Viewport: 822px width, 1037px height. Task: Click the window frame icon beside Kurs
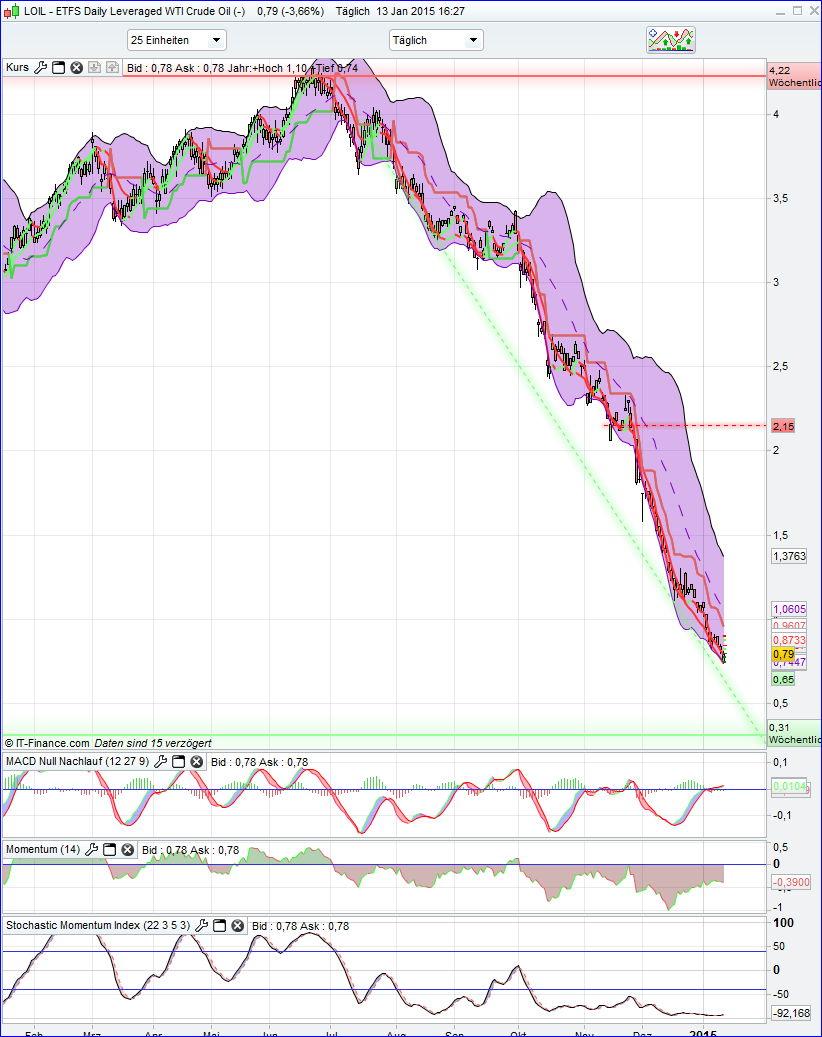pos(58,67)
